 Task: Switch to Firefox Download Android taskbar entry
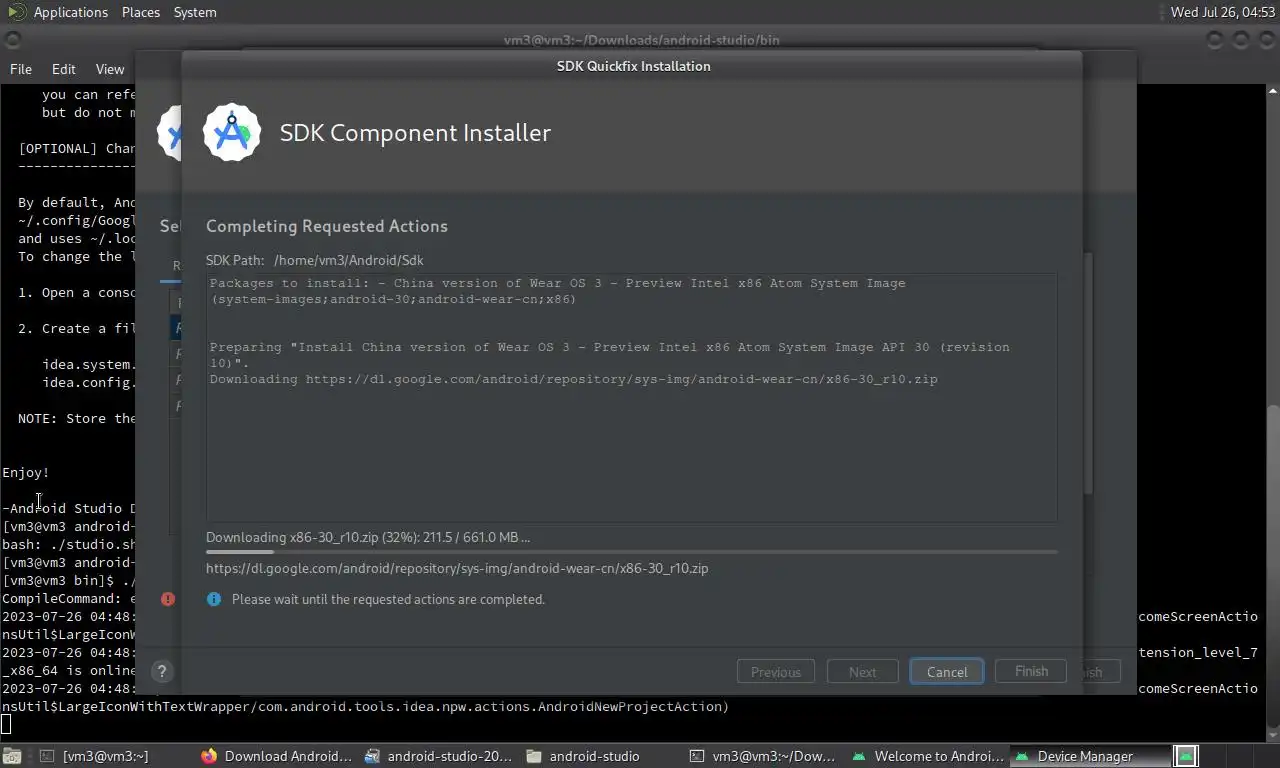pyautogui.click(x=277, y=756)
